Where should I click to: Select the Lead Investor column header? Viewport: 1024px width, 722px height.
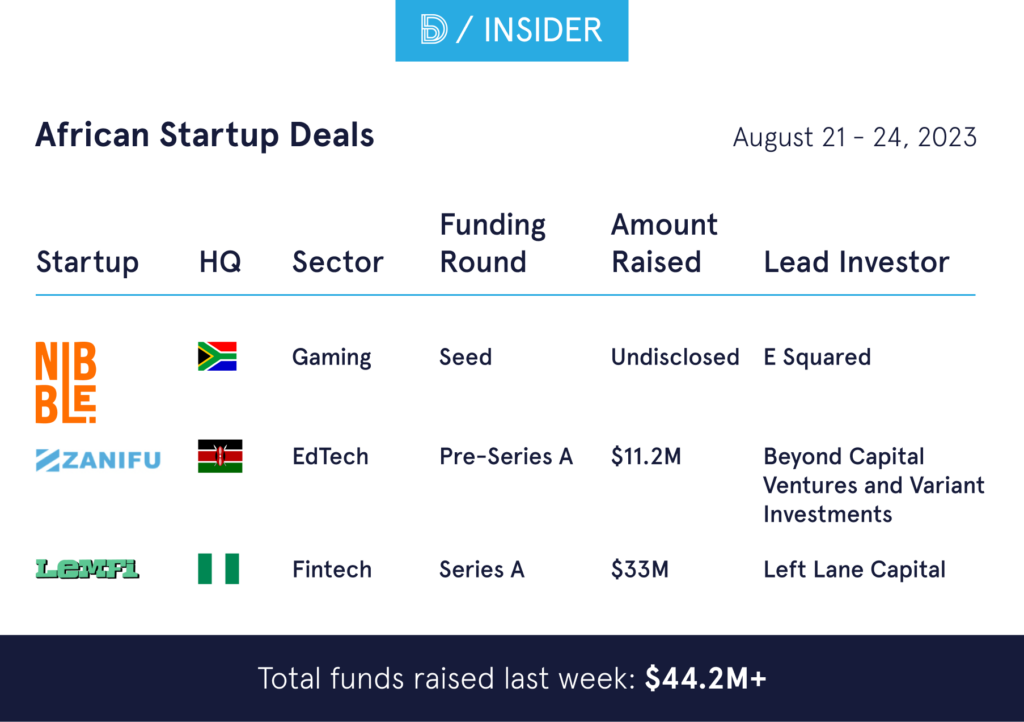pyautogui.click(x=856, y=262)
